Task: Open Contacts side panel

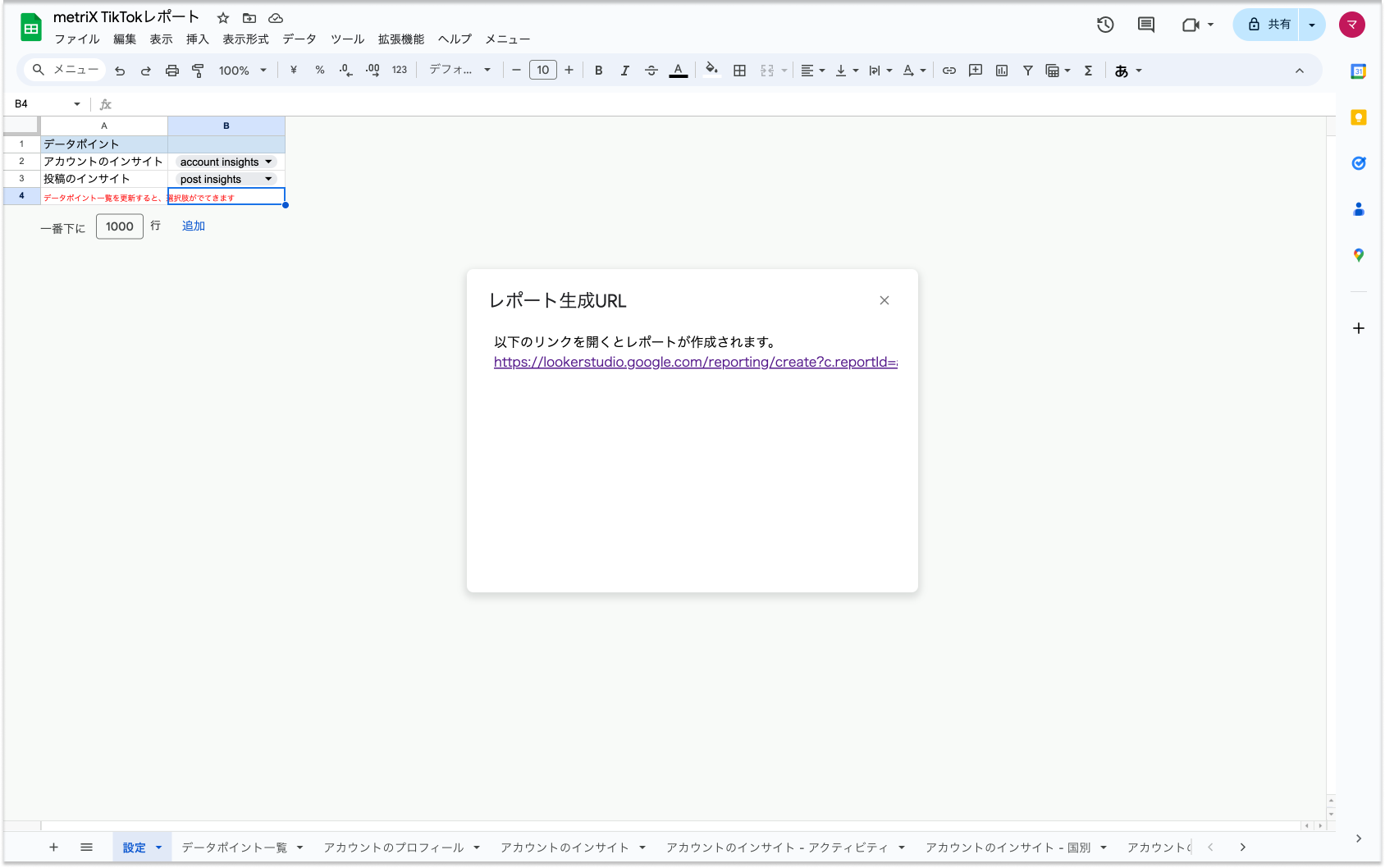Action: (1359, 209)
